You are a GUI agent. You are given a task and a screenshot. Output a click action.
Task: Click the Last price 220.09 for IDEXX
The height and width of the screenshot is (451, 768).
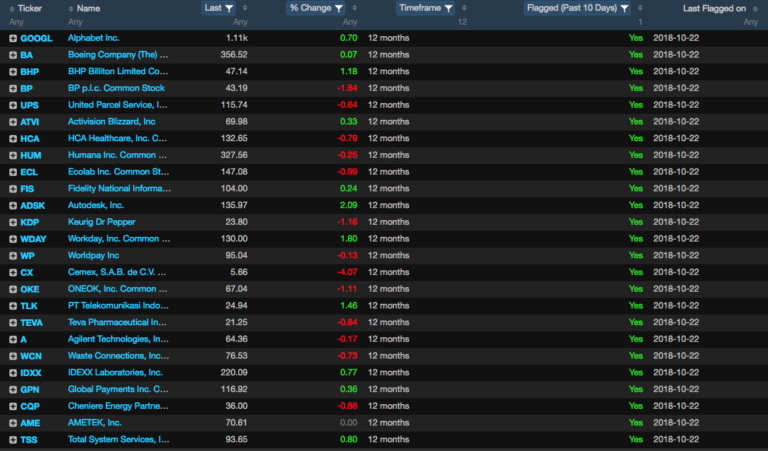(x=234, y=372)
